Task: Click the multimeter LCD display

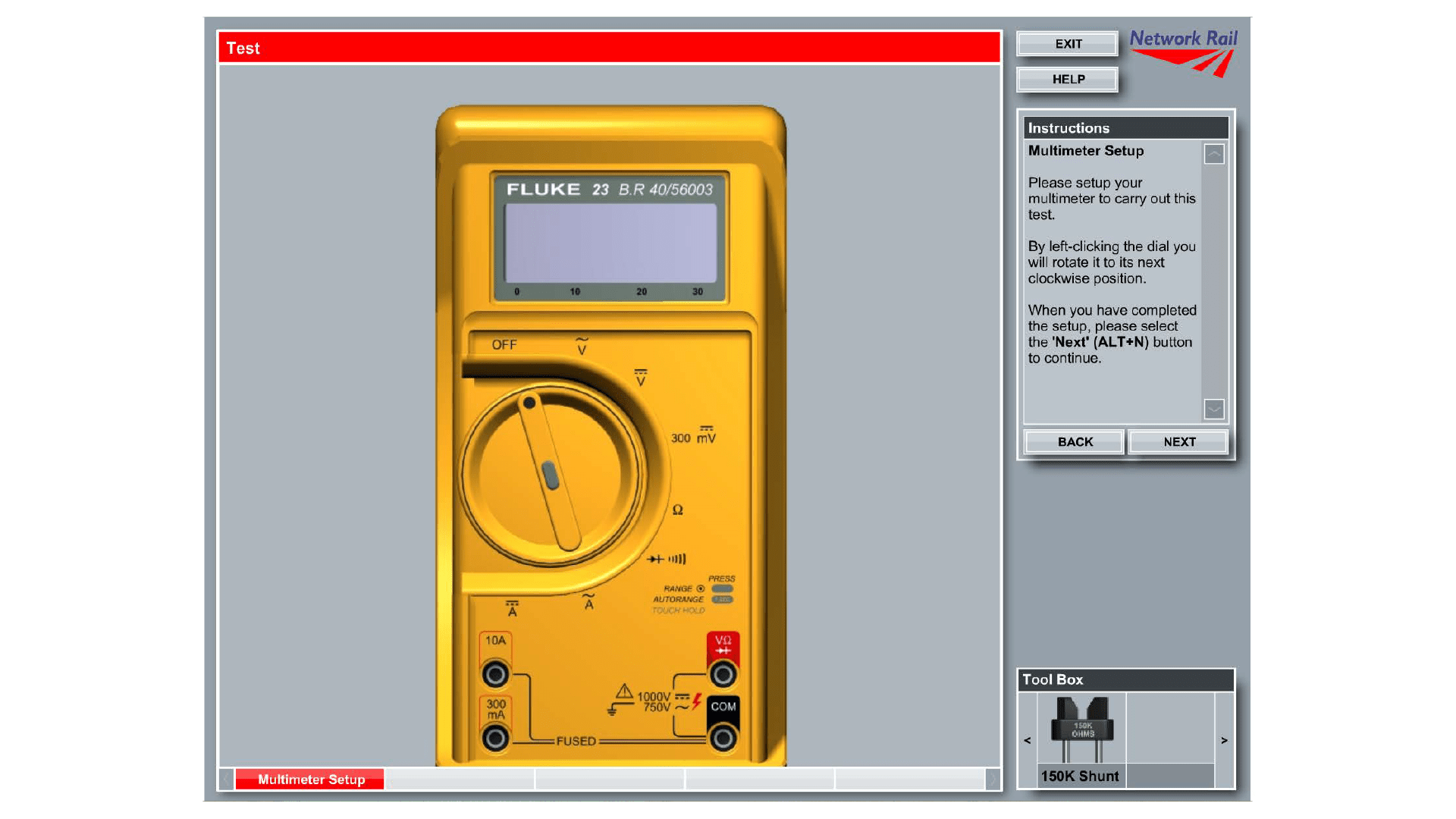Action: (x=610, y=243)
